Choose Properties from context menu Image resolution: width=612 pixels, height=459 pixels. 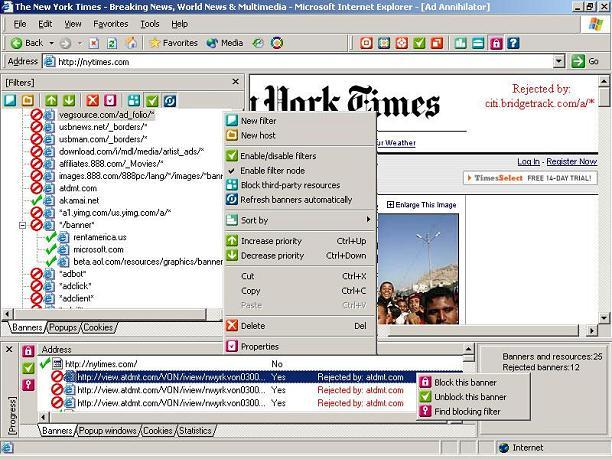tap(299, 347)
